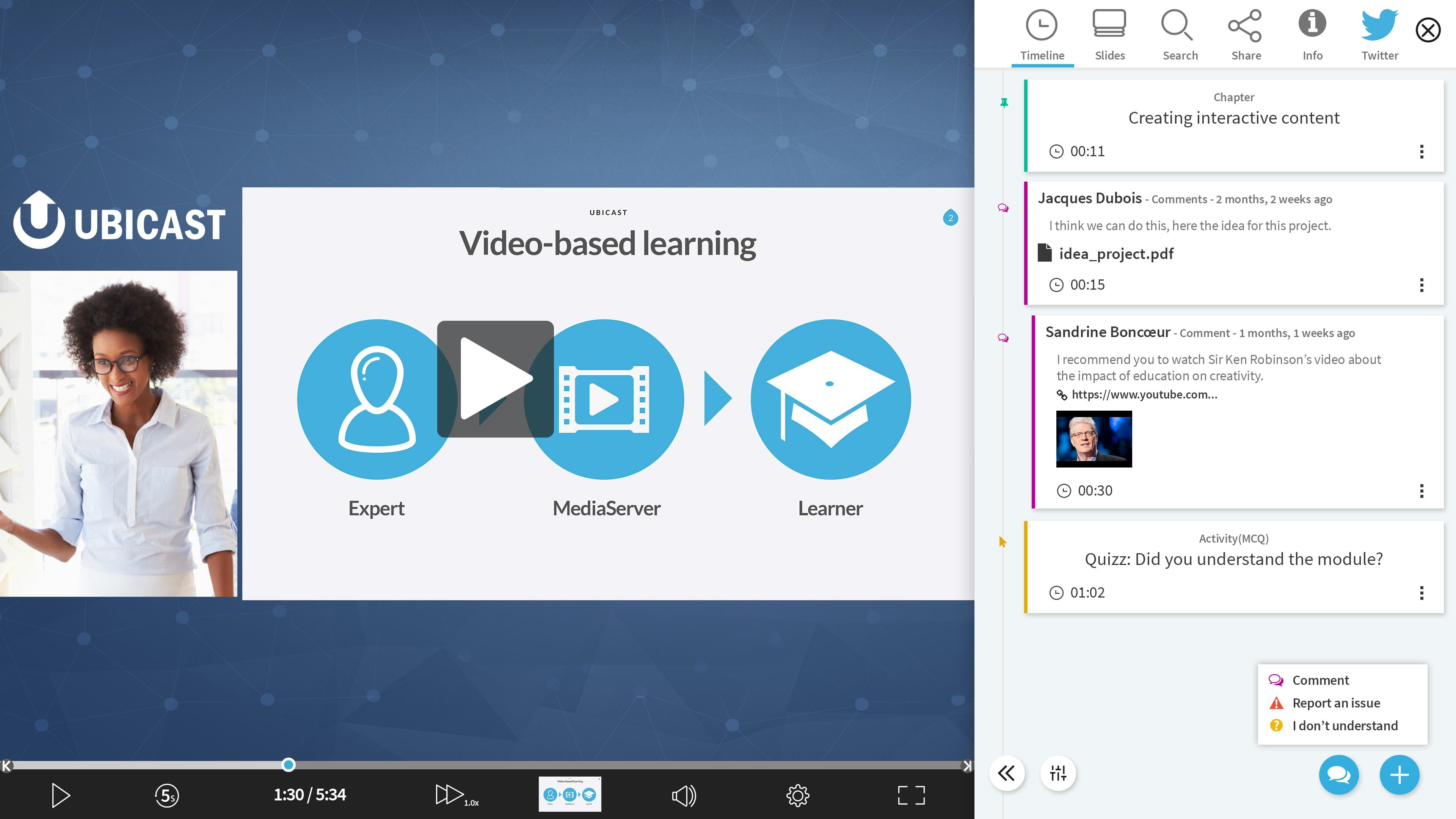Open Quizz: Did you understand the module?
1456x819 pixels.
coord(1233,559)
